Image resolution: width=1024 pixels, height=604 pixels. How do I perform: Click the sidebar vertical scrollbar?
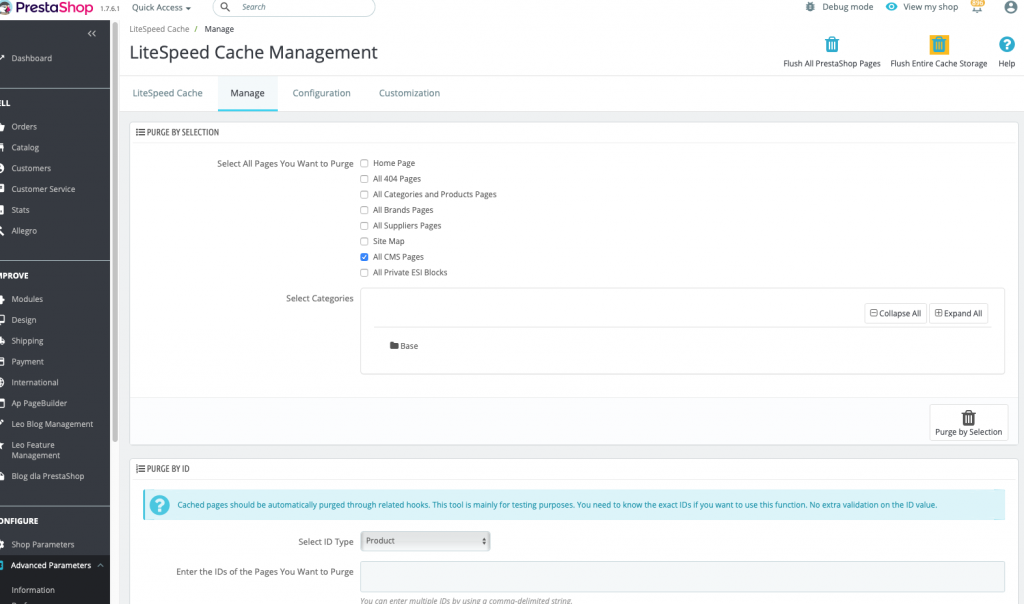coord(115,232)
